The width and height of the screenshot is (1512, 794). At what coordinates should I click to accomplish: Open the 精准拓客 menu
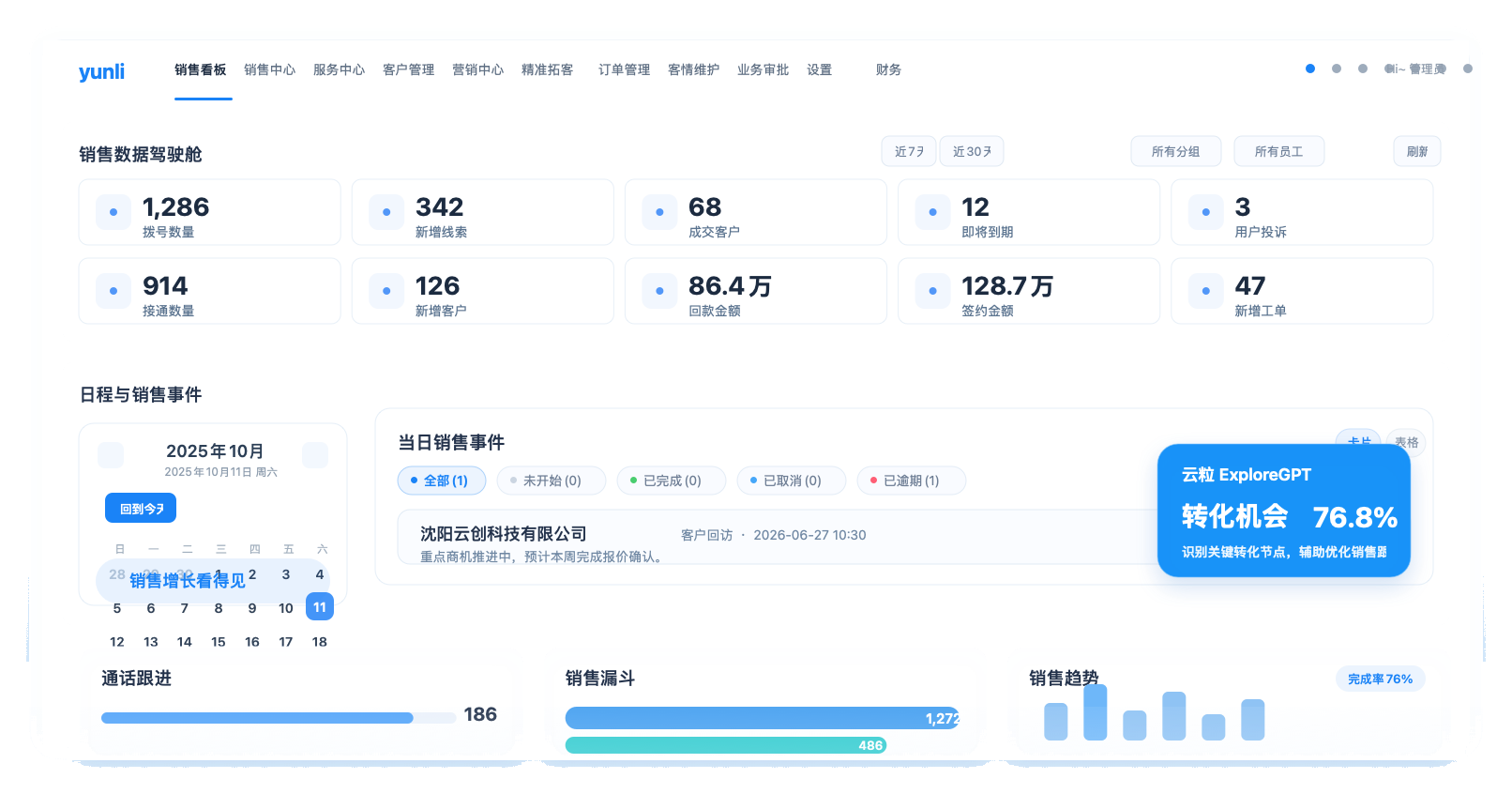pos(548,69)
